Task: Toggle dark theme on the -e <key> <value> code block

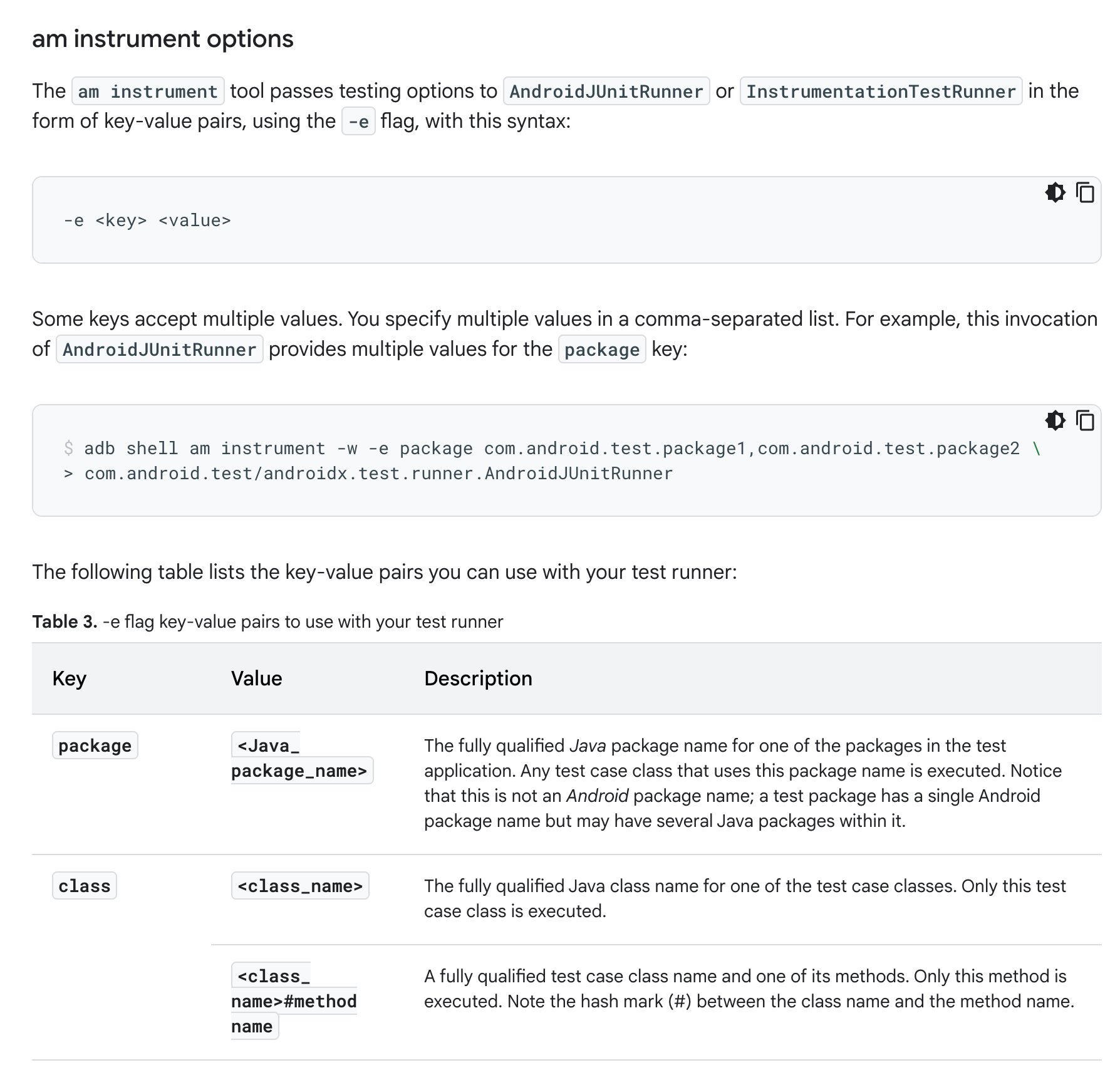Action: click(x=1055, y=192)
